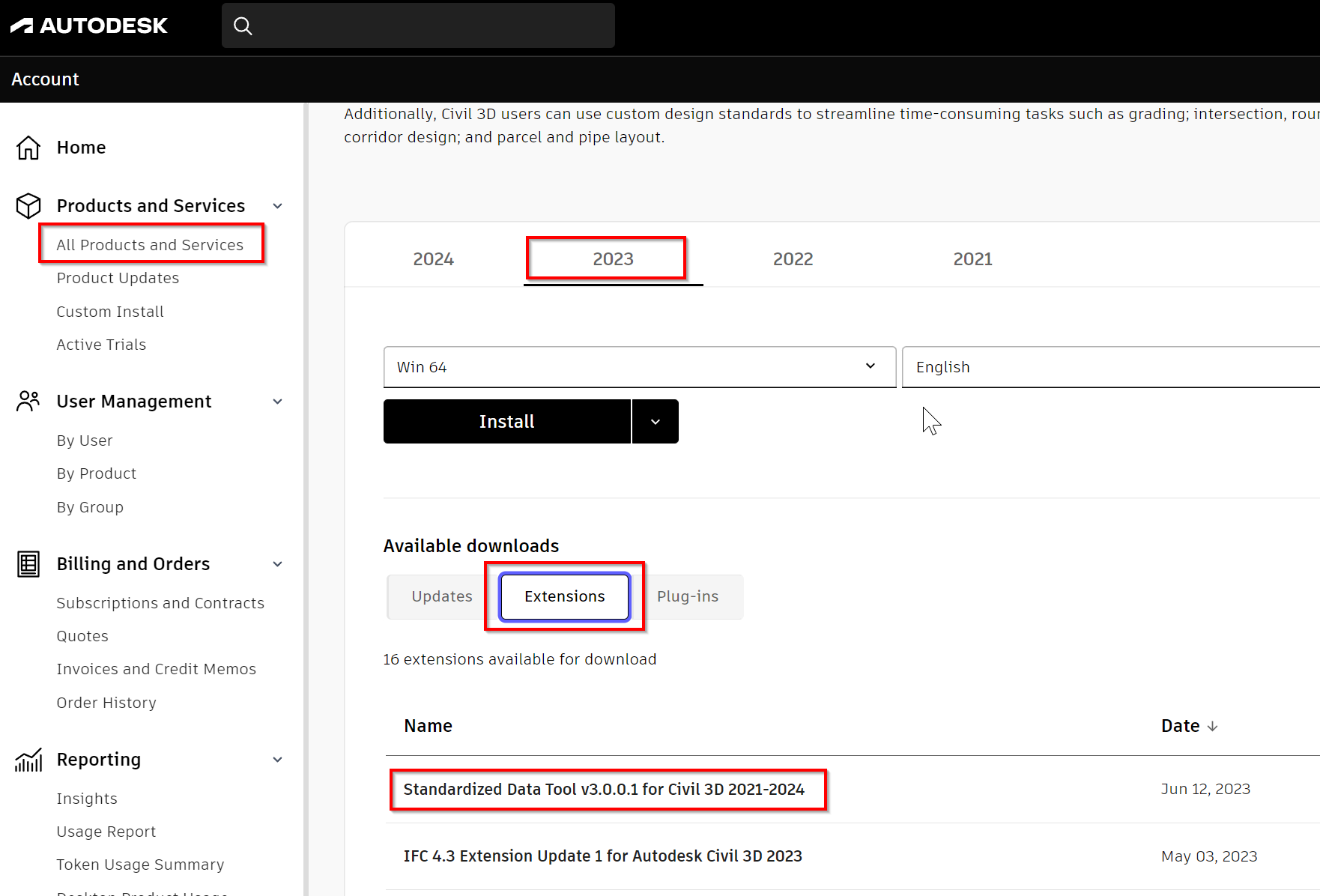Switch to the 2022 tab
Screen dimensions: 1320x896
click(x=793, y=258)
